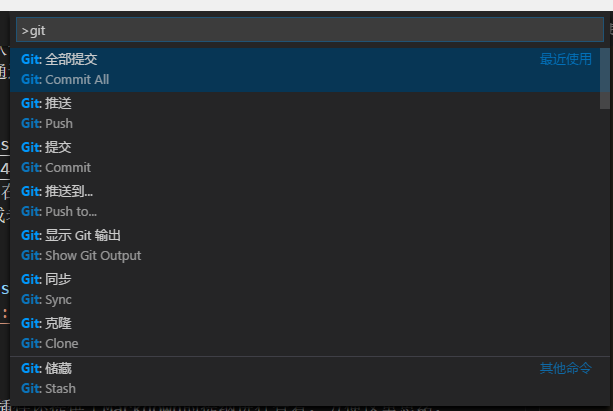Viewport: 613px width, 411px height.
Task: Click the 其他命令 group label
Action: click(566, 368)
